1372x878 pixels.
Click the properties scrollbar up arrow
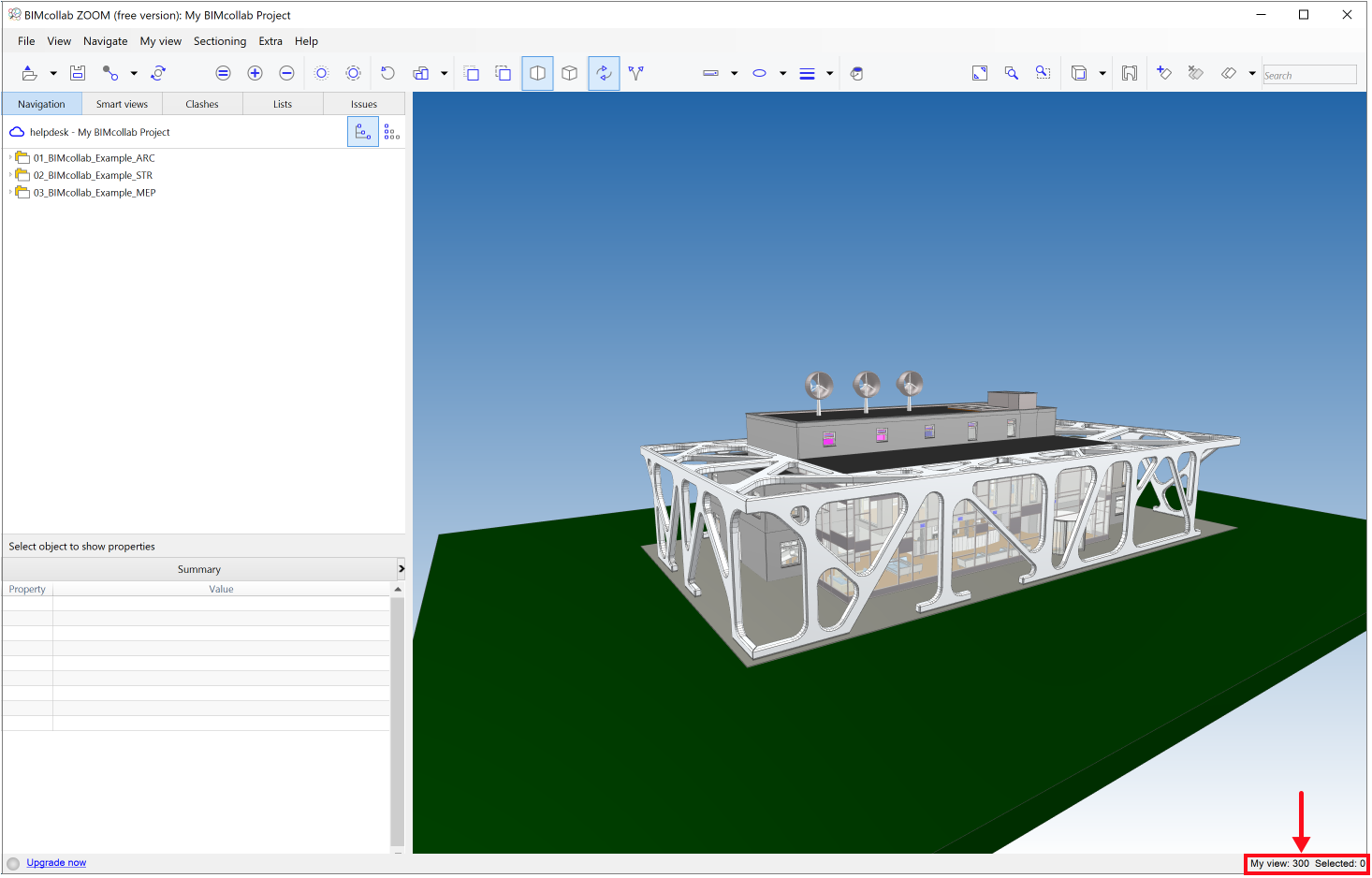398,589
